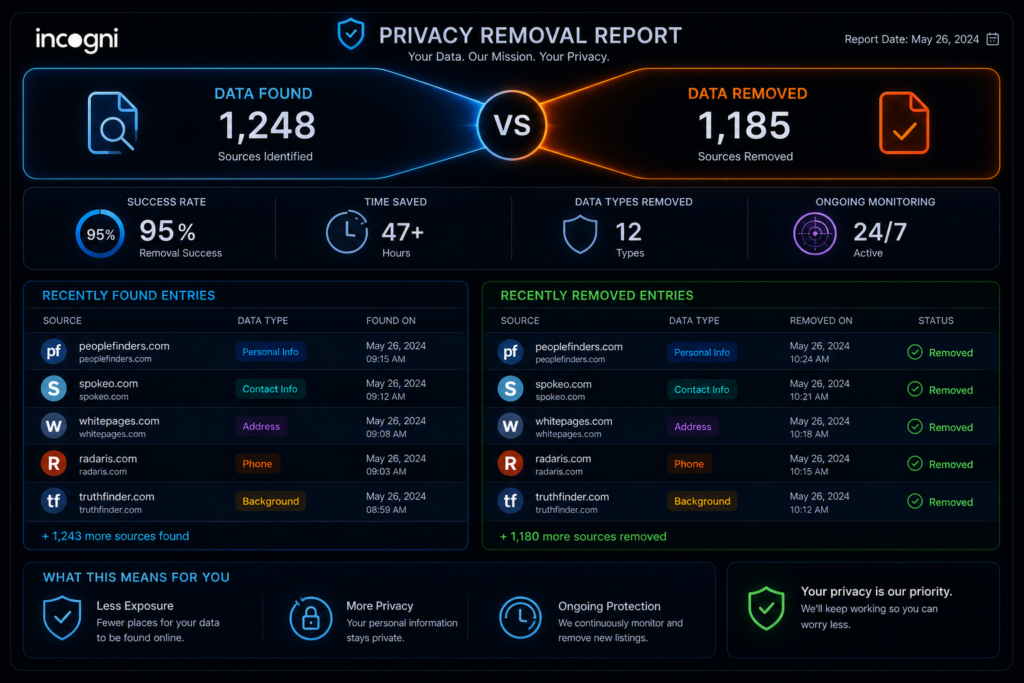Click the truthfinder tf icon in found entries

pos(54,501)
